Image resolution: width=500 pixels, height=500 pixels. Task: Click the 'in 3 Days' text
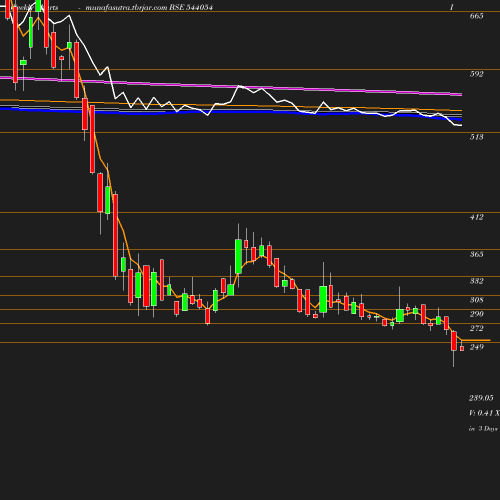coord(483,429)
